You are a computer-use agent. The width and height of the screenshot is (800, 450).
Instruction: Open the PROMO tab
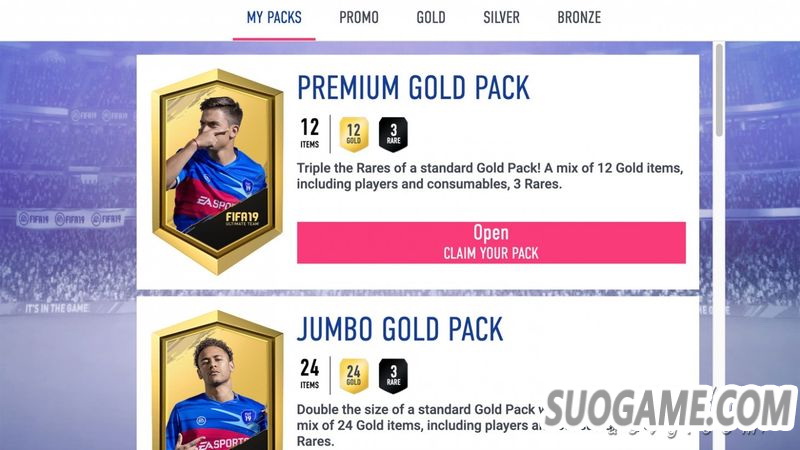tap(359, 18)
